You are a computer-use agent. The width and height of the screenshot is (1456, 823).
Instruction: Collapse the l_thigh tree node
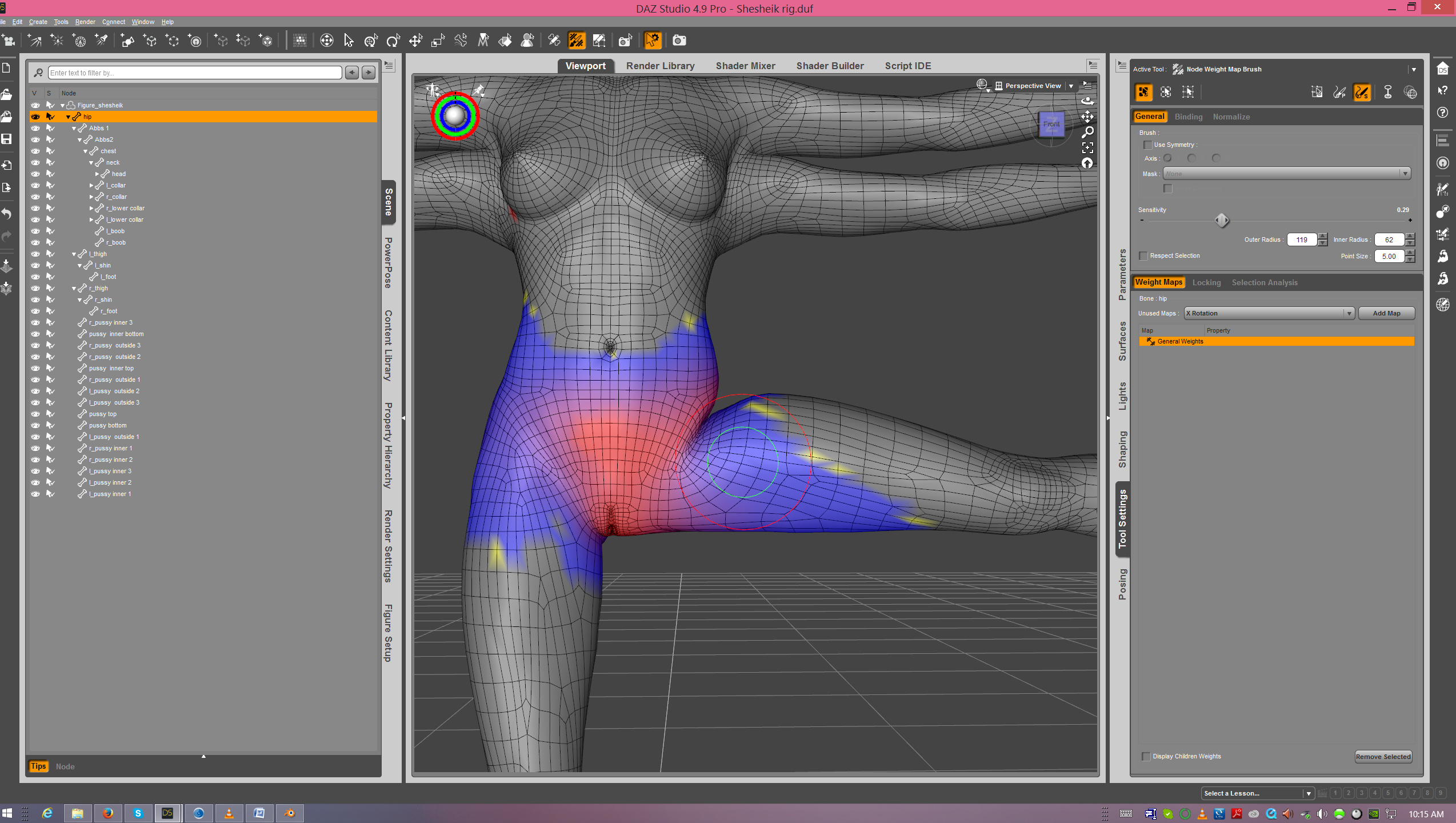pos(74,254)
